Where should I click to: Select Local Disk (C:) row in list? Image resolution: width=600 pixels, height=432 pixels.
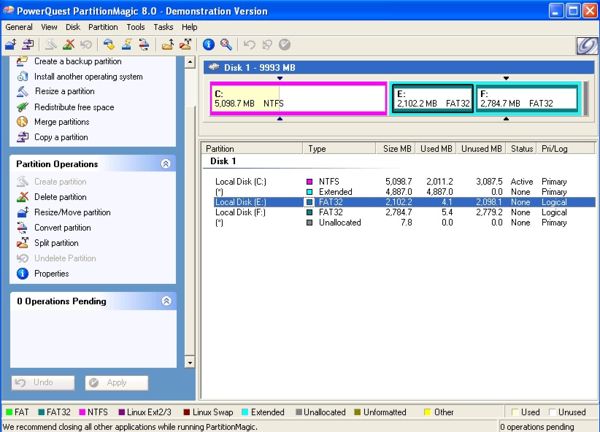pyautogui.click(x=240, y=181)
